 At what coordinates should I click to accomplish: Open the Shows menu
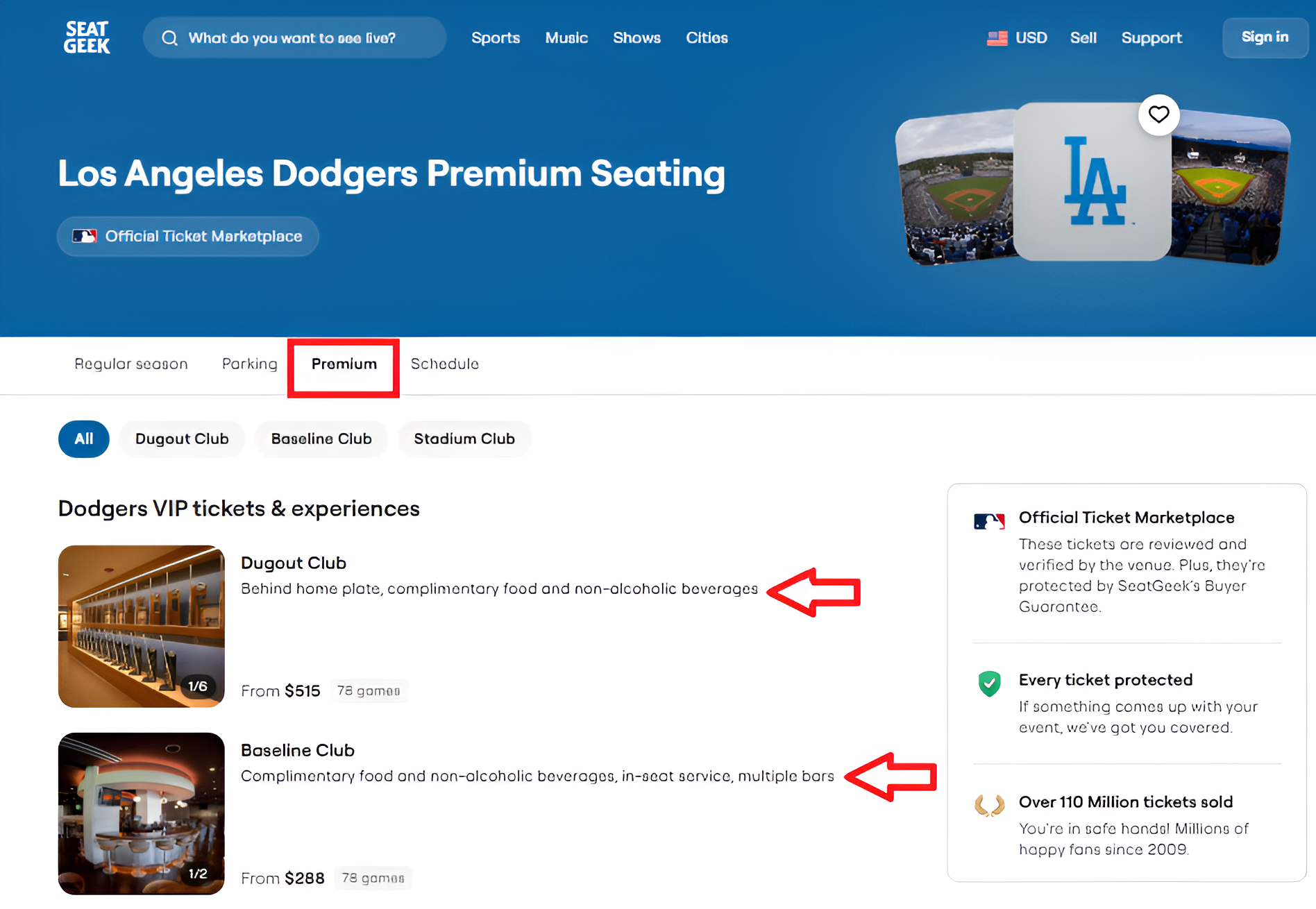coord(636,38)
